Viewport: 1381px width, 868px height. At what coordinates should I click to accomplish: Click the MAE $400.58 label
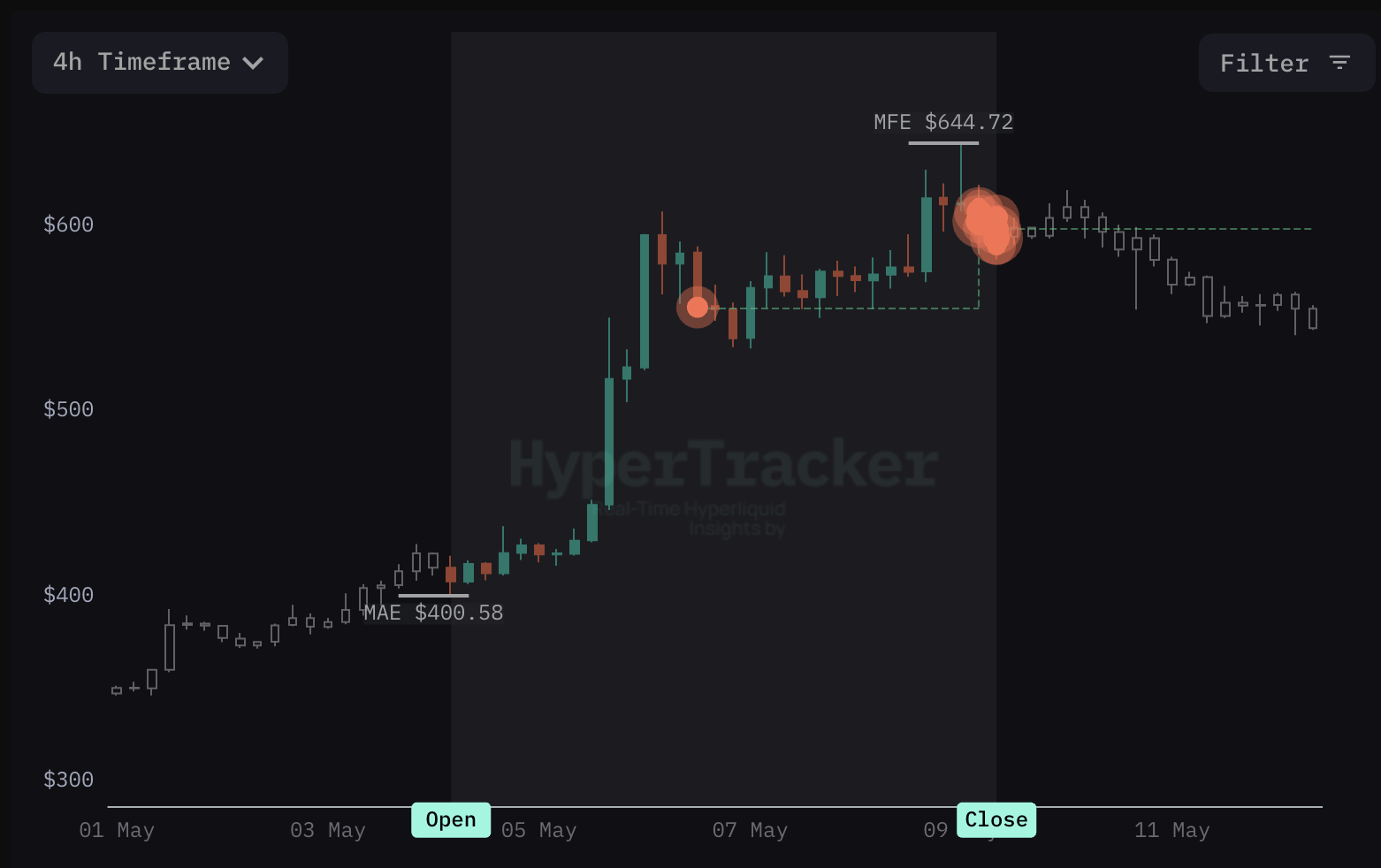point(433,613)
